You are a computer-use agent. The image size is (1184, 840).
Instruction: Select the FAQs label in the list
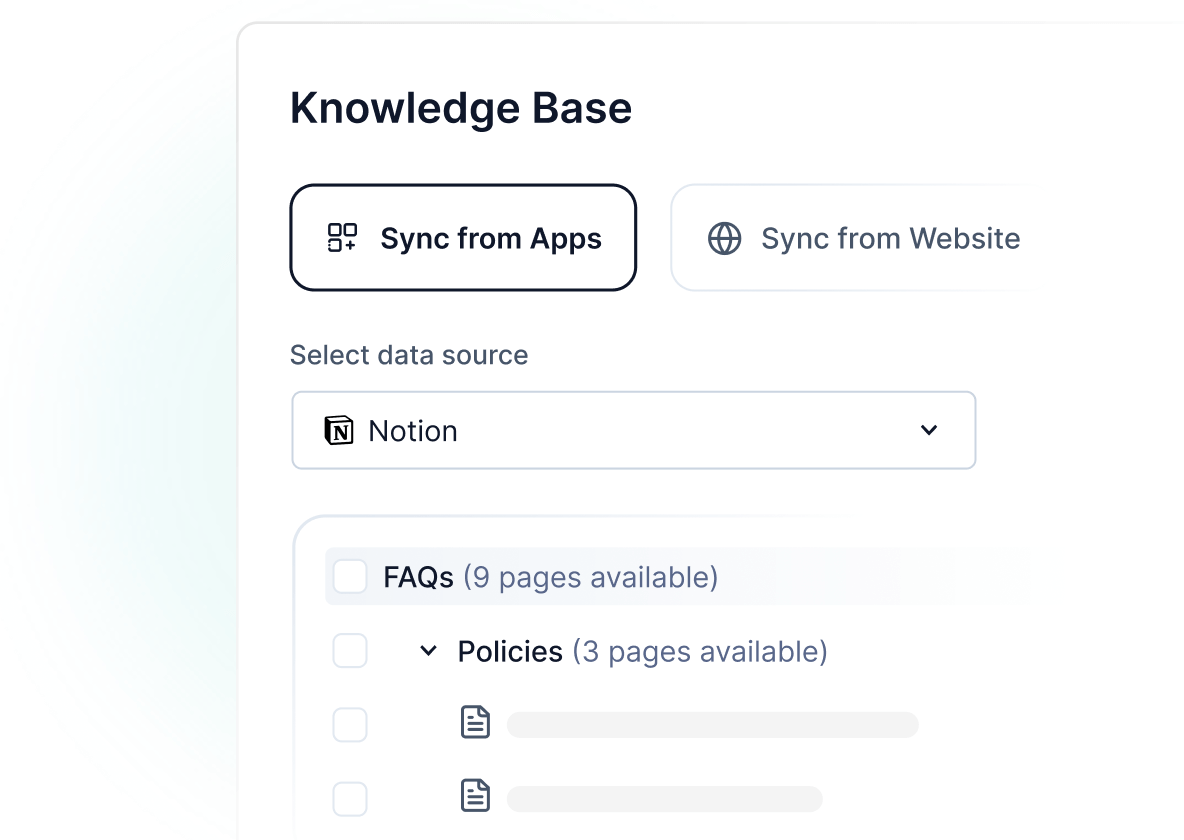tap(418, 577)
